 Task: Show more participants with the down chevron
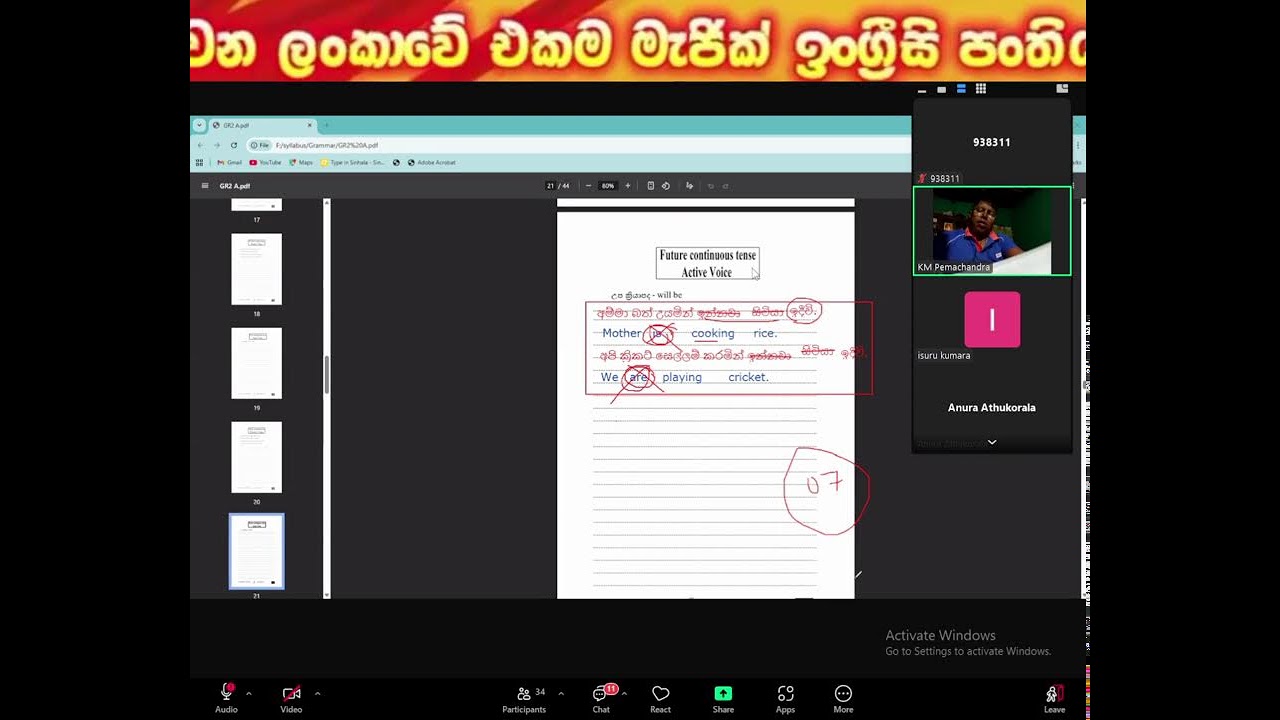tap(992, 442)
